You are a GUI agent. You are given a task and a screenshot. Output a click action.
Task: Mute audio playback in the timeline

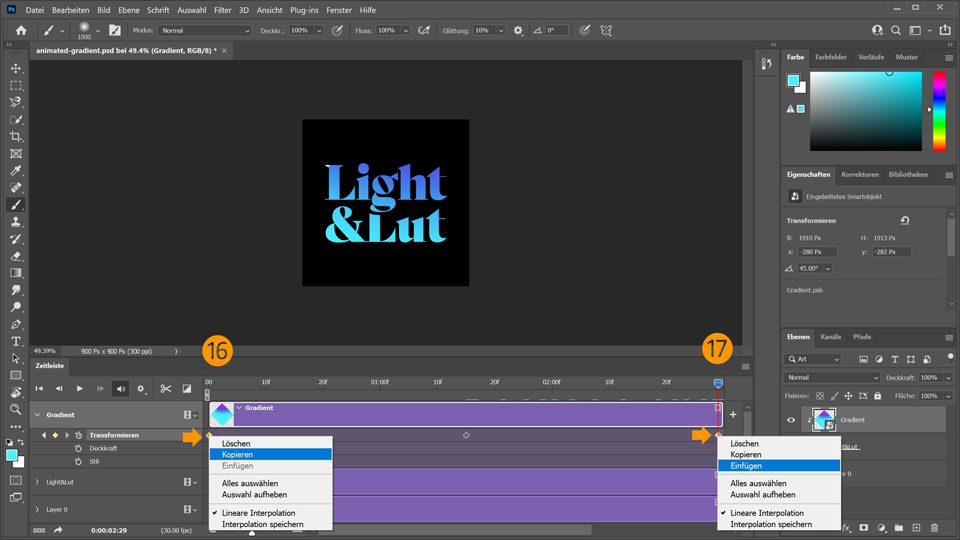120,388
